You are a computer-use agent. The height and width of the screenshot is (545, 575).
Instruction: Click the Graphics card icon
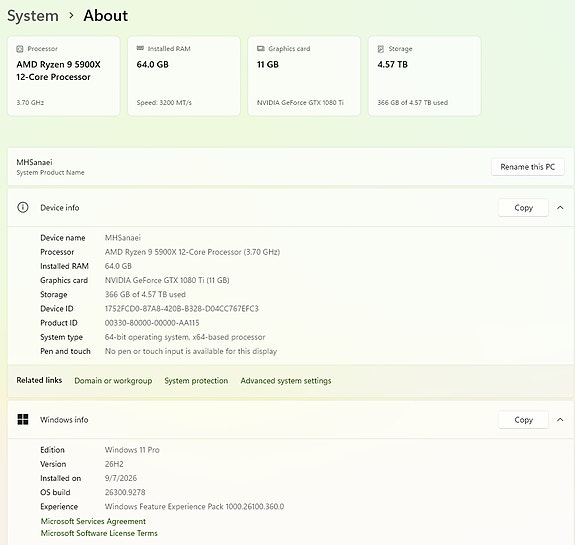pyautogui.click(x=261, y=48)
